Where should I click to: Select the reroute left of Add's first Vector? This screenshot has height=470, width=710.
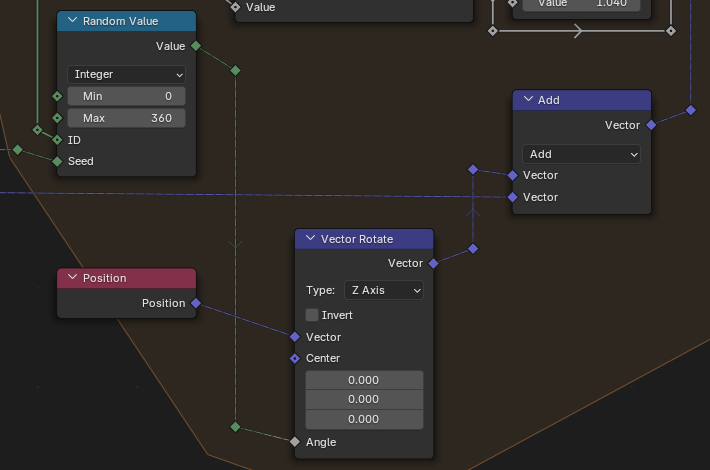(x=473, y=170)
